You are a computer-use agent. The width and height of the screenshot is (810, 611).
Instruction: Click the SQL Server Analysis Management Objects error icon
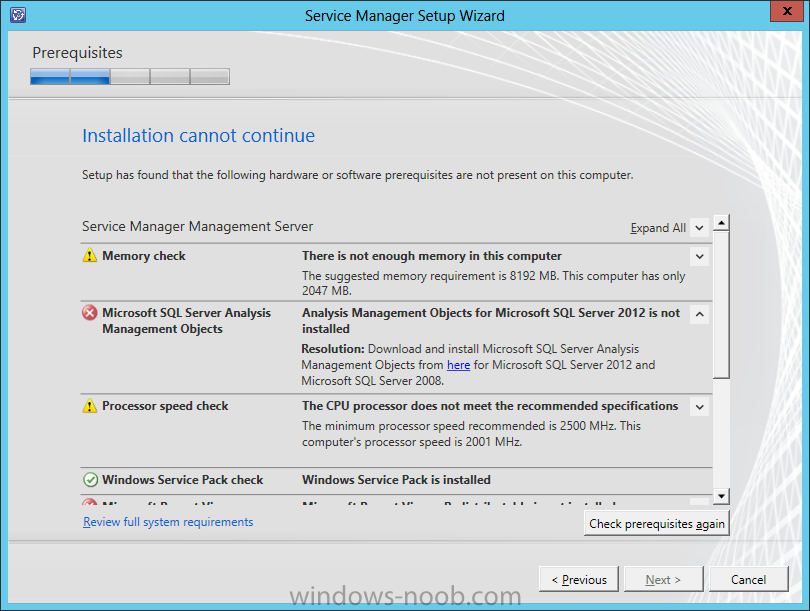pos(90,313)
